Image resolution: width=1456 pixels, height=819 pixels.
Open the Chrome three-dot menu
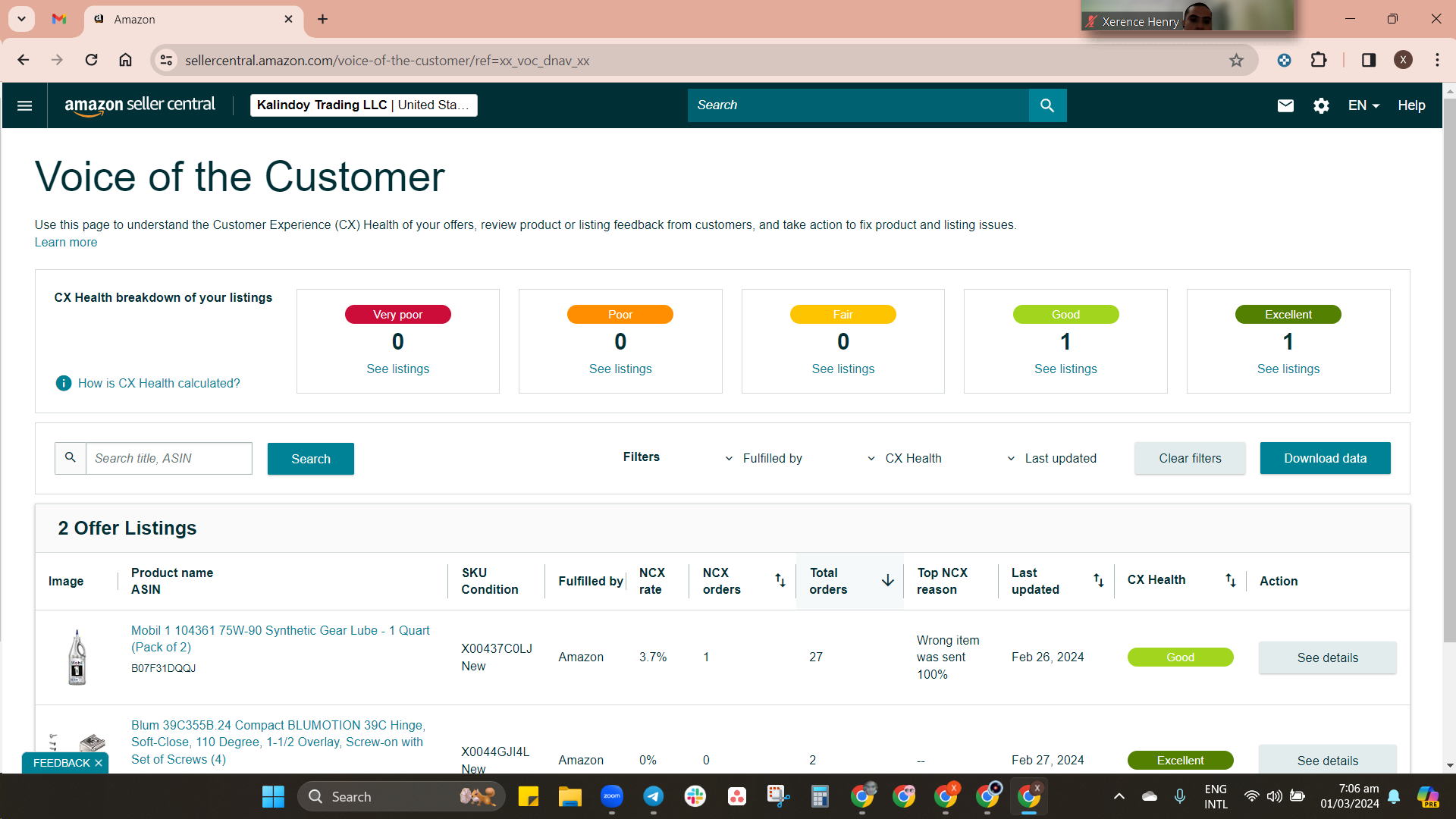point(1437,60)
